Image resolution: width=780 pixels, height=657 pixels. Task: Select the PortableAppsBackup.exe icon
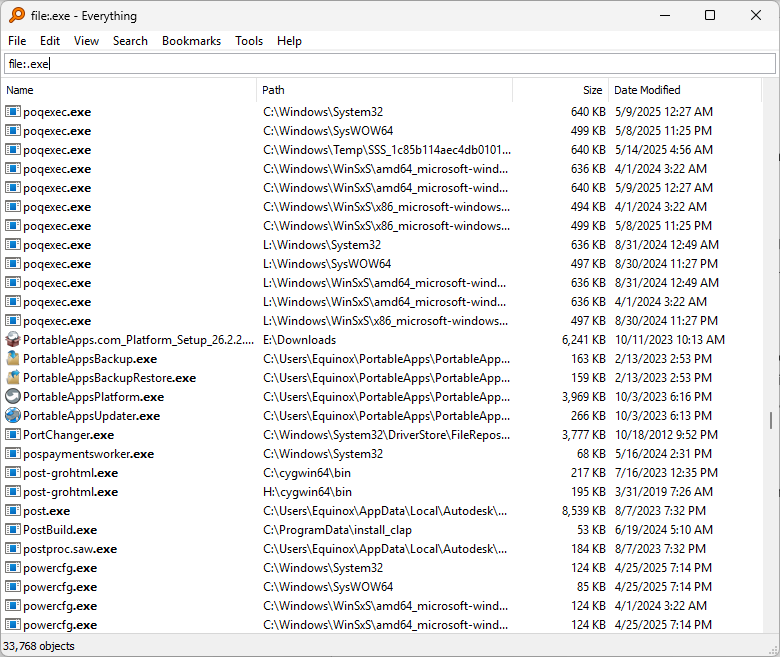click(x=13, y=359)
